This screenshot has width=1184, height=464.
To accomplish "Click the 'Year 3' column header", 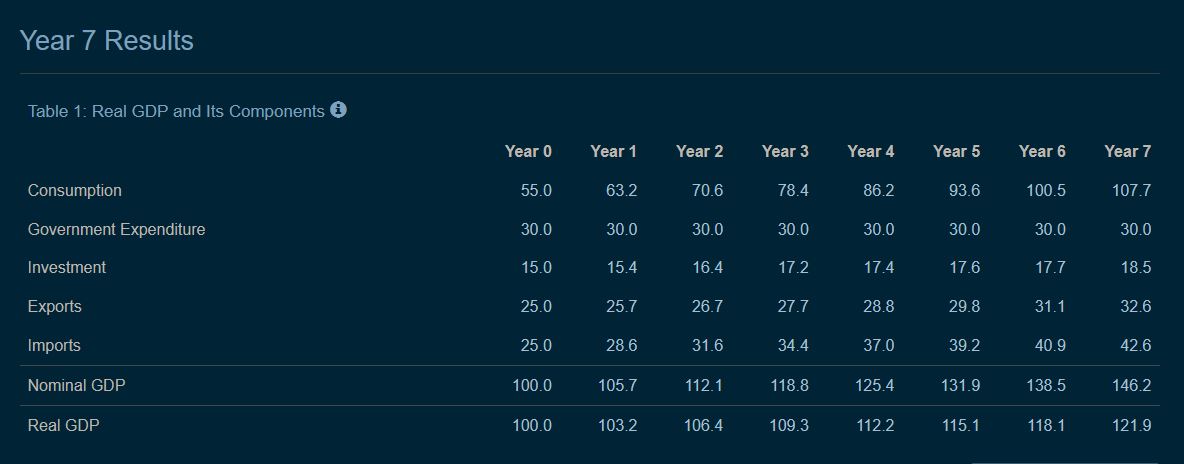I will coord(785,151).
